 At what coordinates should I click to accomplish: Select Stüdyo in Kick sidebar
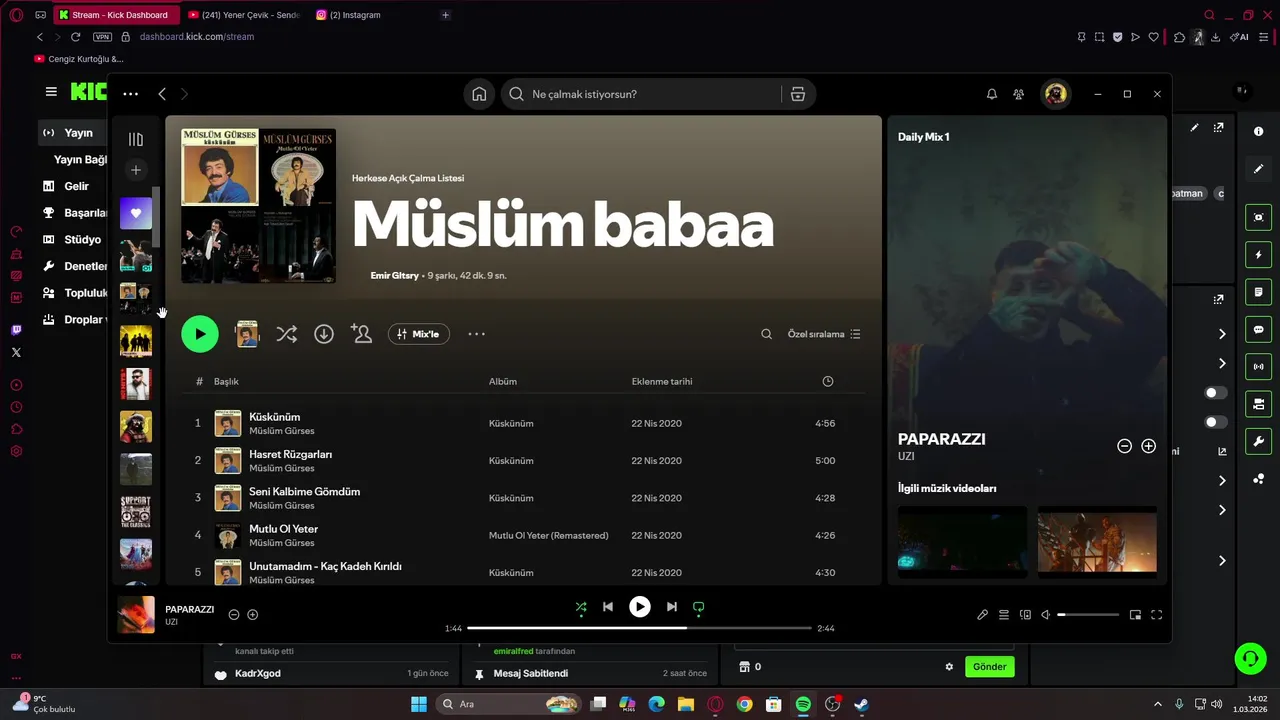82,240
